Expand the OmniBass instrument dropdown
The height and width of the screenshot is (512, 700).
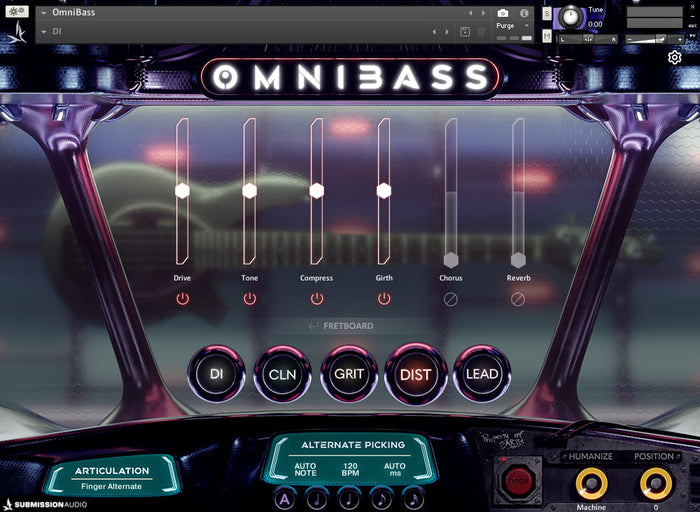43,13
